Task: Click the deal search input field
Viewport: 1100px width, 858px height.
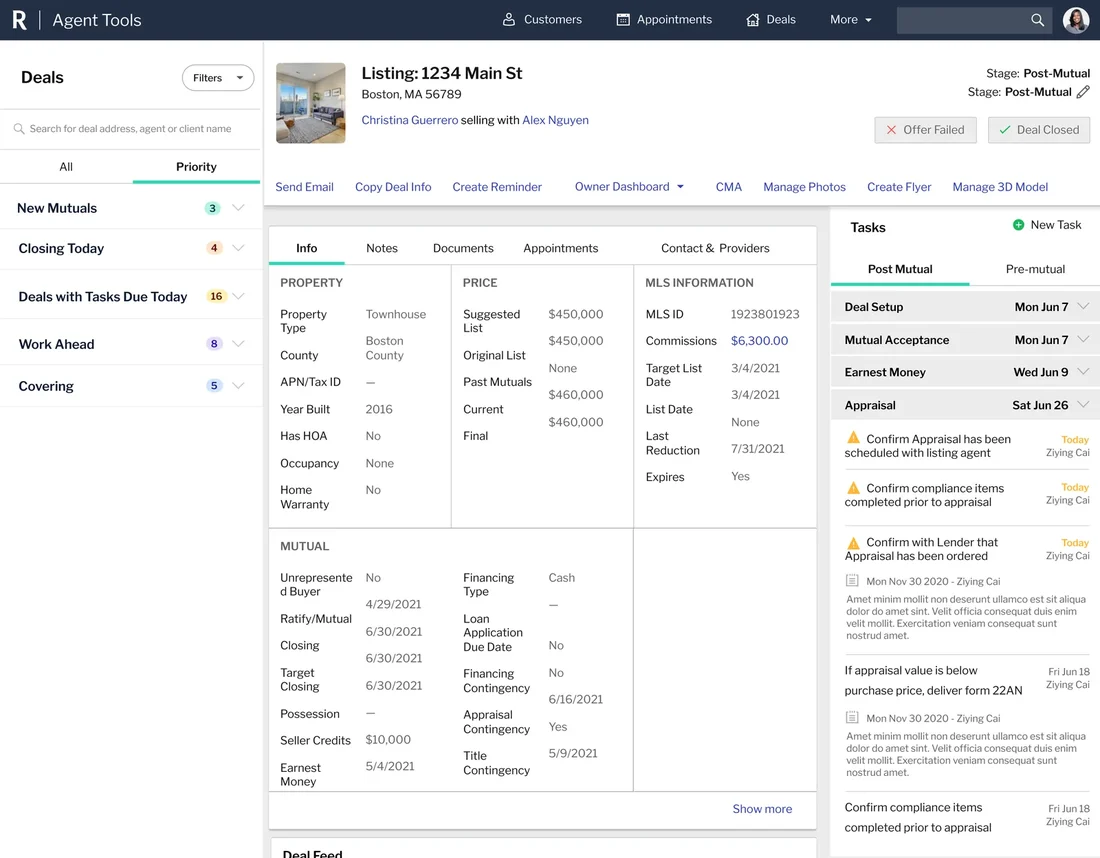Action: tap(131, 129)
